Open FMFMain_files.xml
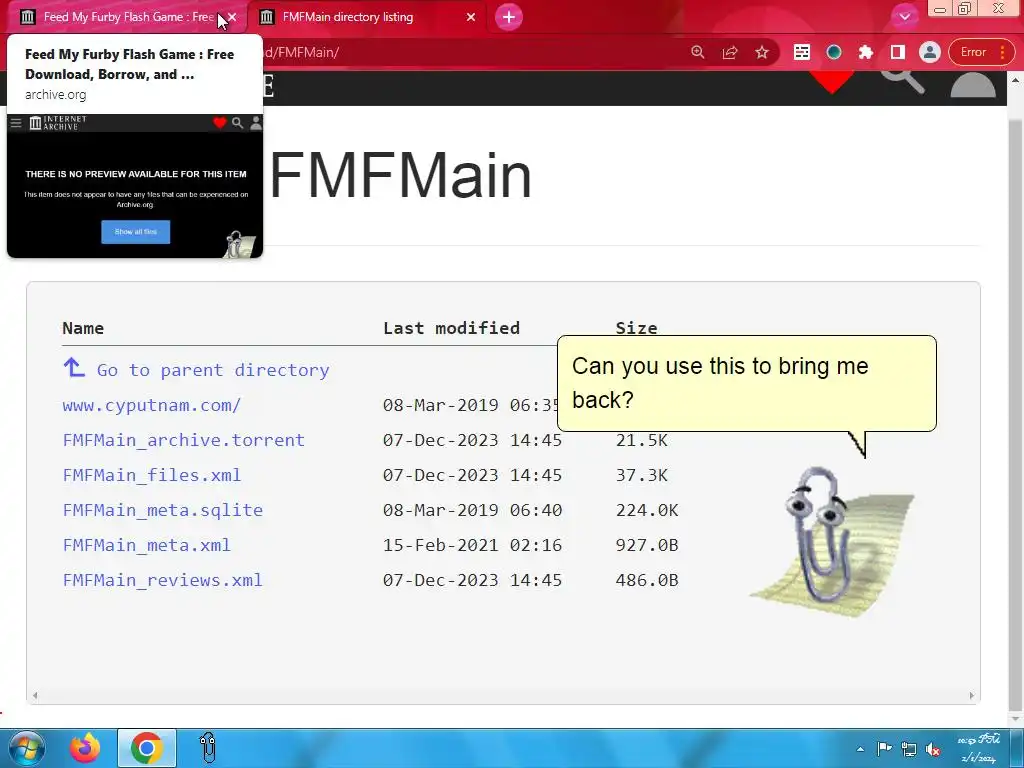1024x768 pixels. coord(152,475)
